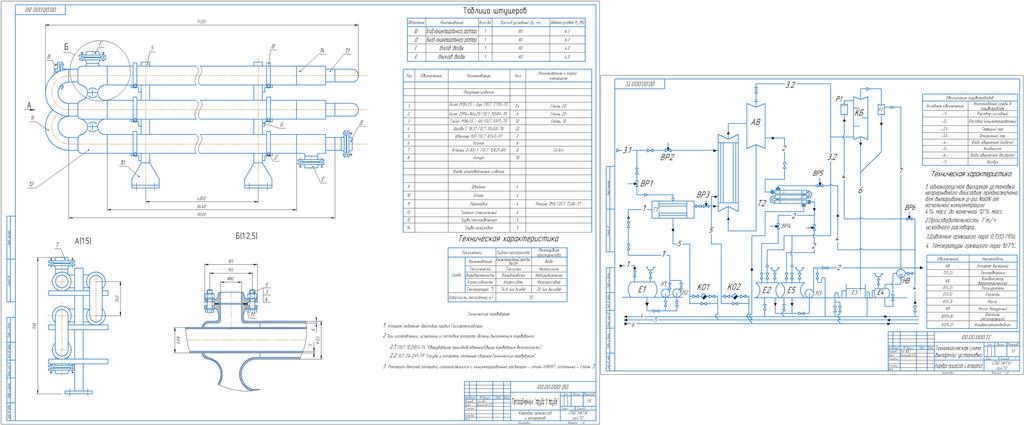Click the 'ВР6' valve label

point(910,207)
